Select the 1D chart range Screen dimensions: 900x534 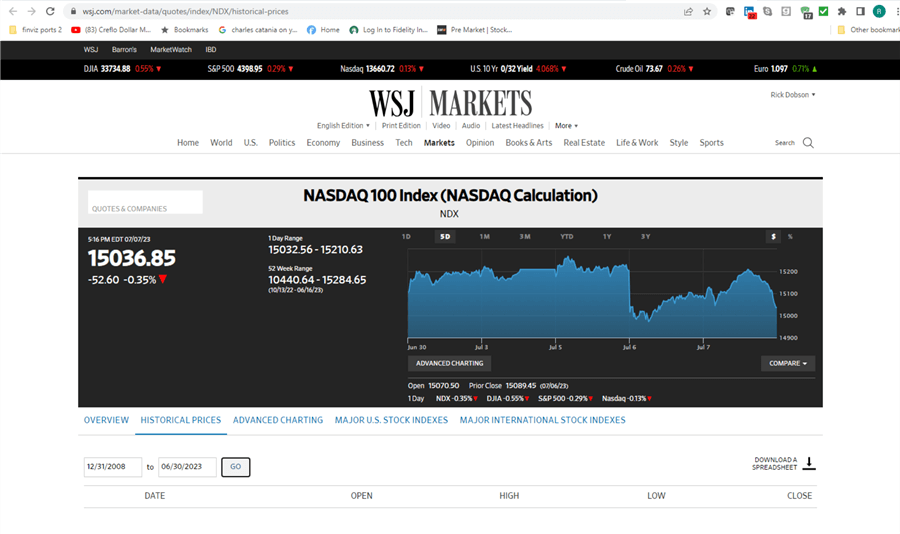click(406, 237)
